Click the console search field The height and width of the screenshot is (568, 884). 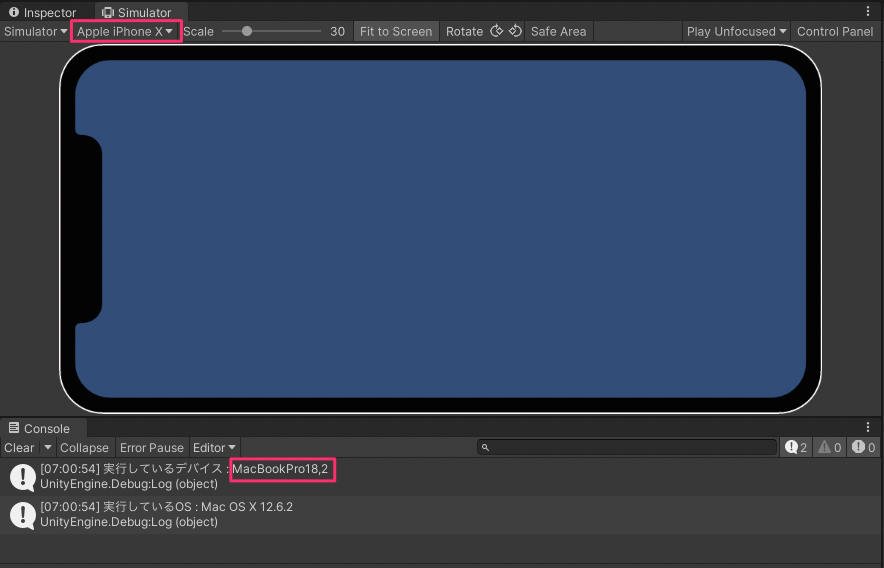pyautogui.click(x=627, y=447)
